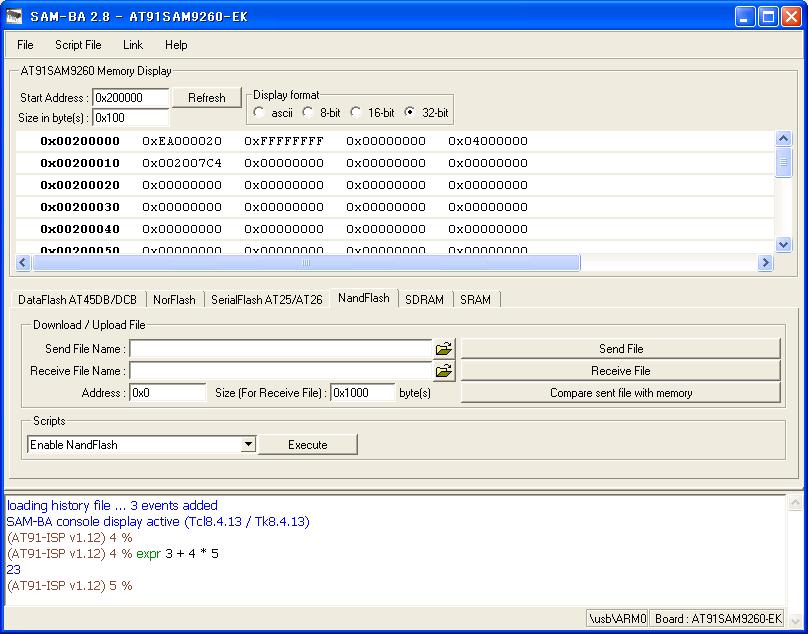This screenshot has width=808, height=634.
Task: Click memory value 0xFFFFFFFF
Action: pyautogui.click(x=284, y=141)
